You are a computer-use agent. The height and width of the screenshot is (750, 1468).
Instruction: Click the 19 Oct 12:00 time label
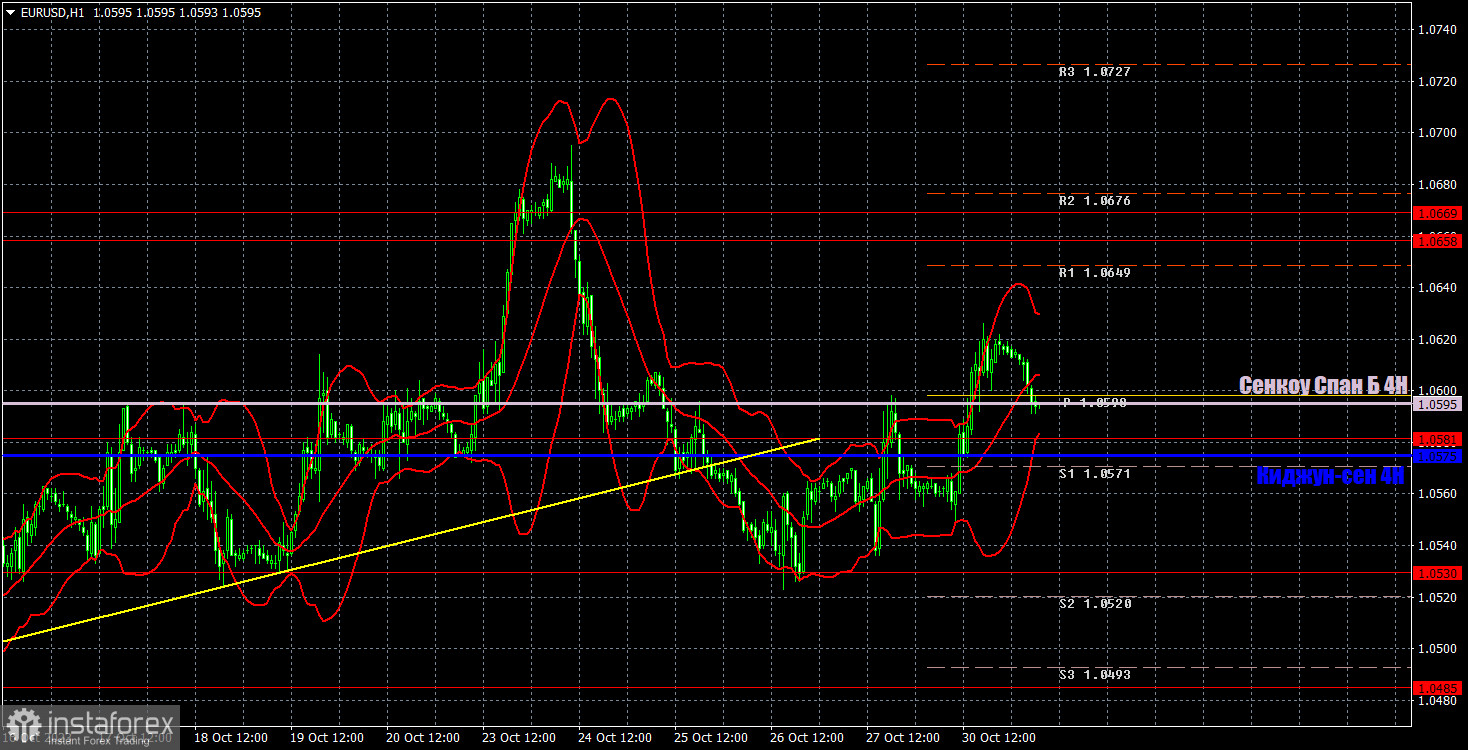click(326, 738)
